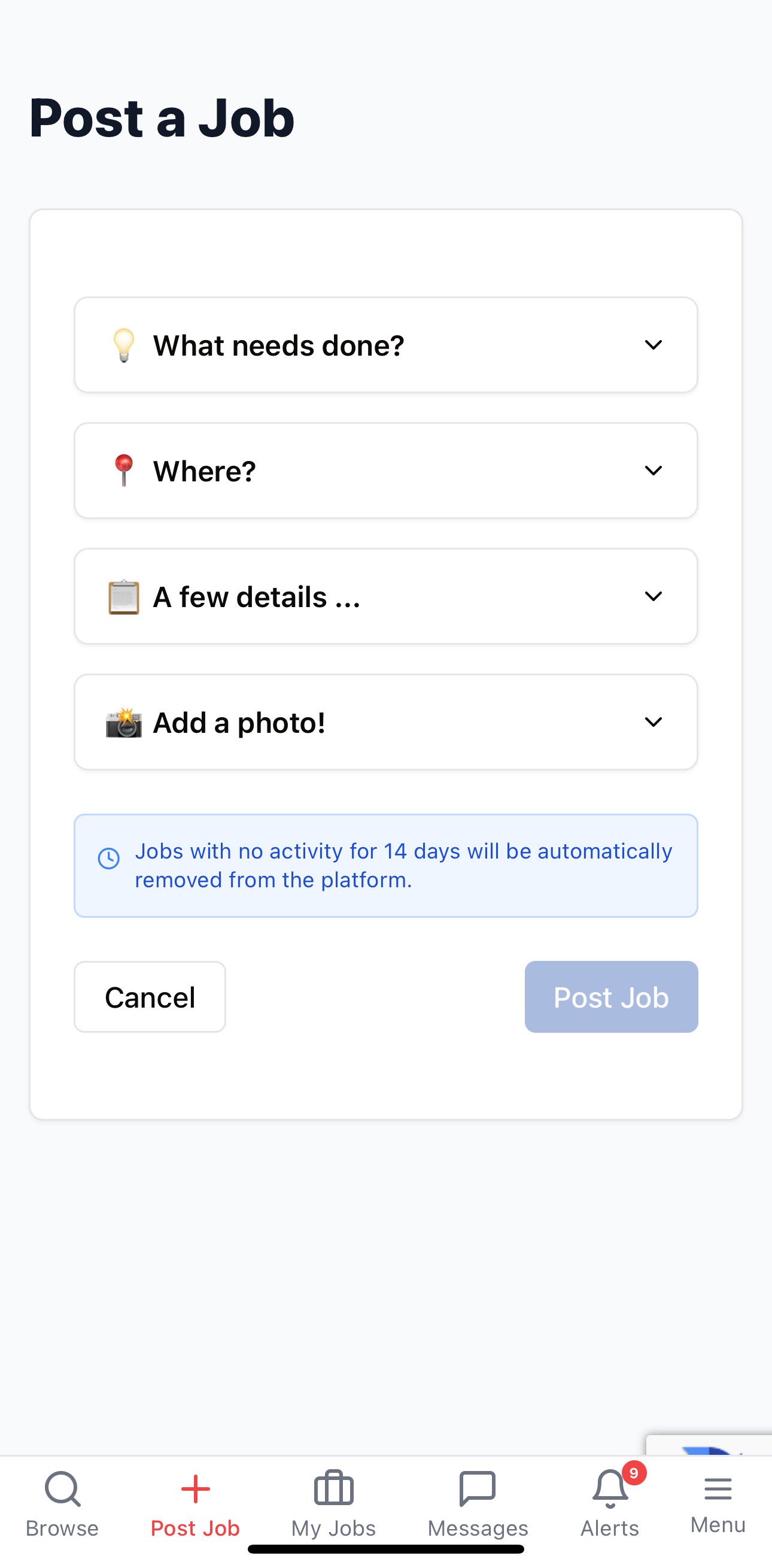Screen dimensions: 772x1568
Task: Click the red pushpin emoji icon
Action: [123, 471]
